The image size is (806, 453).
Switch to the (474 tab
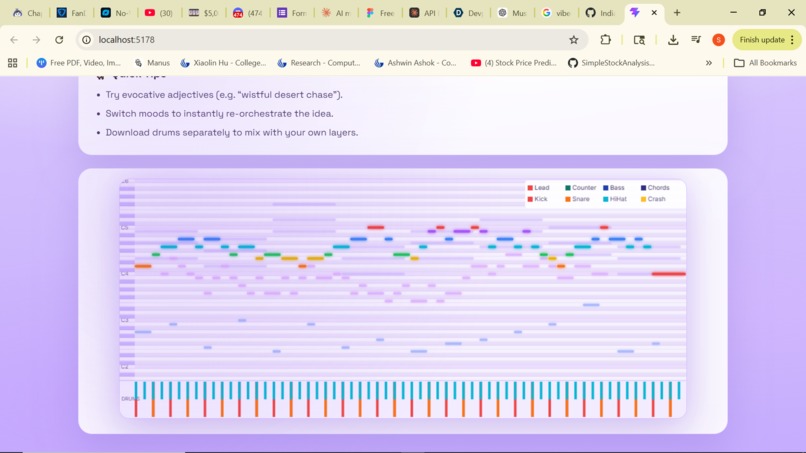(x=247, y=13)
